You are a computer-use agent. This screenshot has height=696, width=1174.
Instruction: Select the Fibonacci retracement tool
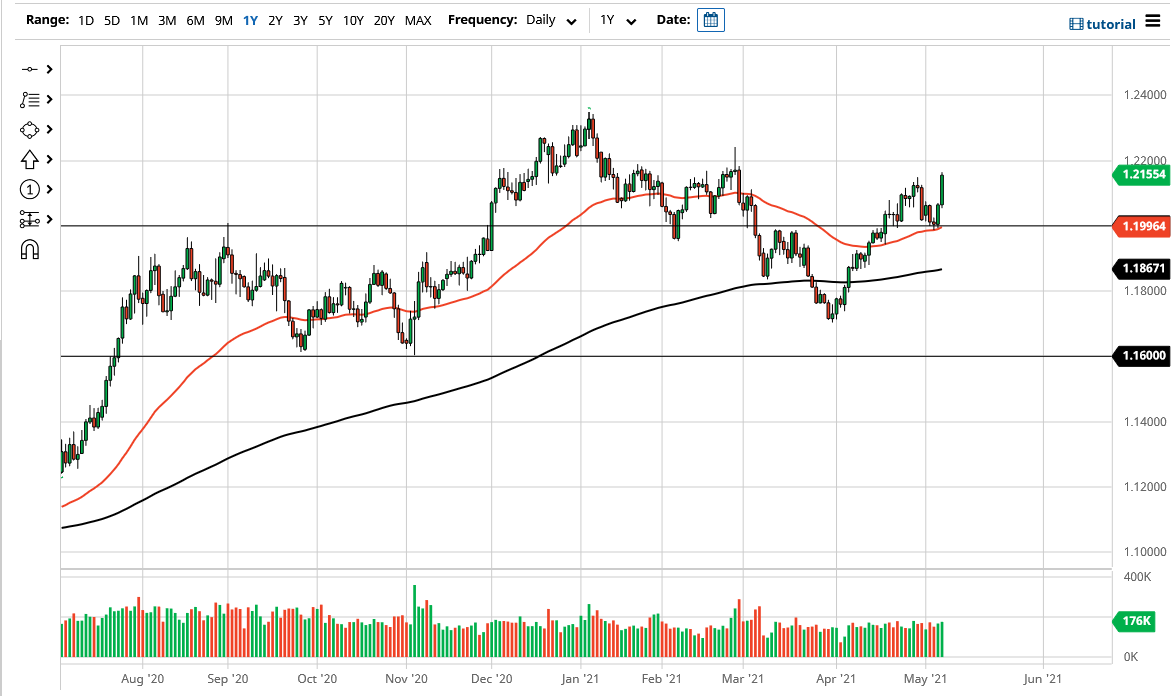point(29,99)
